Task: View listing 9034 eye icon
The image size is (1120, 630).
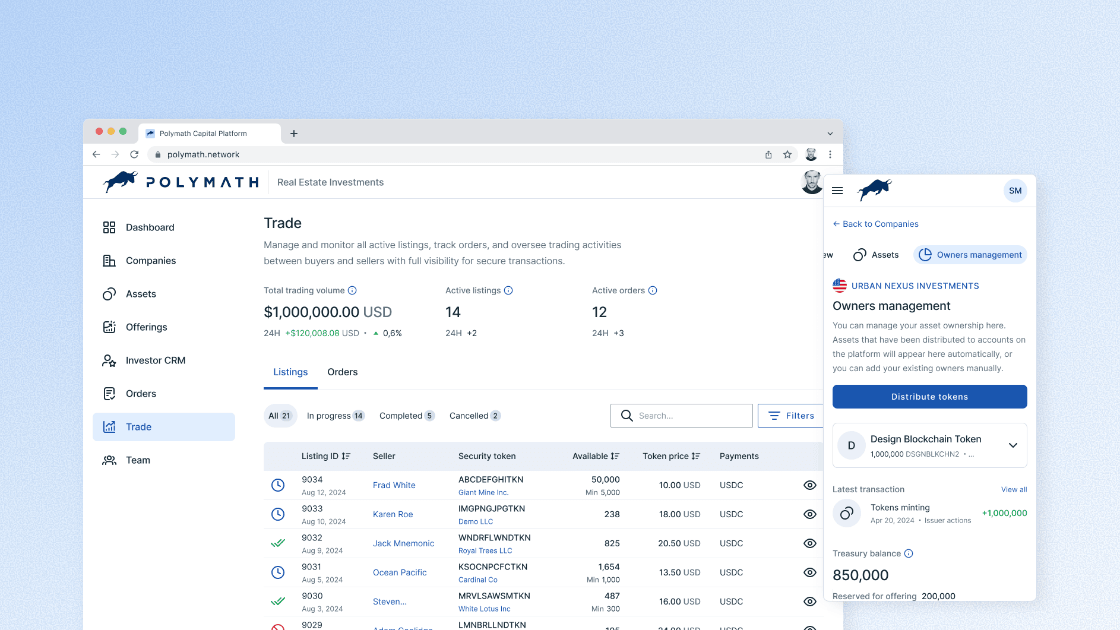Action: point(809,485)
